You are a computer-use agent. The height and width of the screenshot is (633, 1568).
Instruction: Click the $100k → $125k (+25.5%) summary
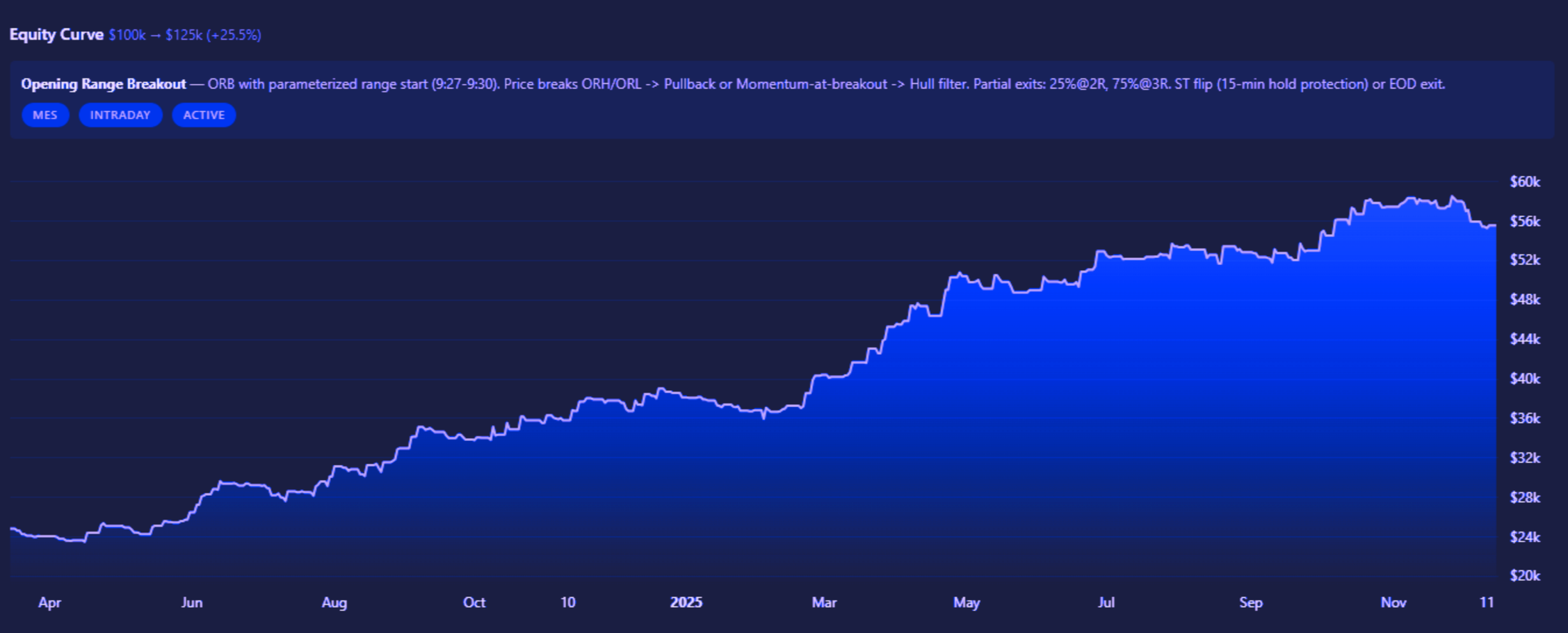pyautogui.click(x=185, y=35)
